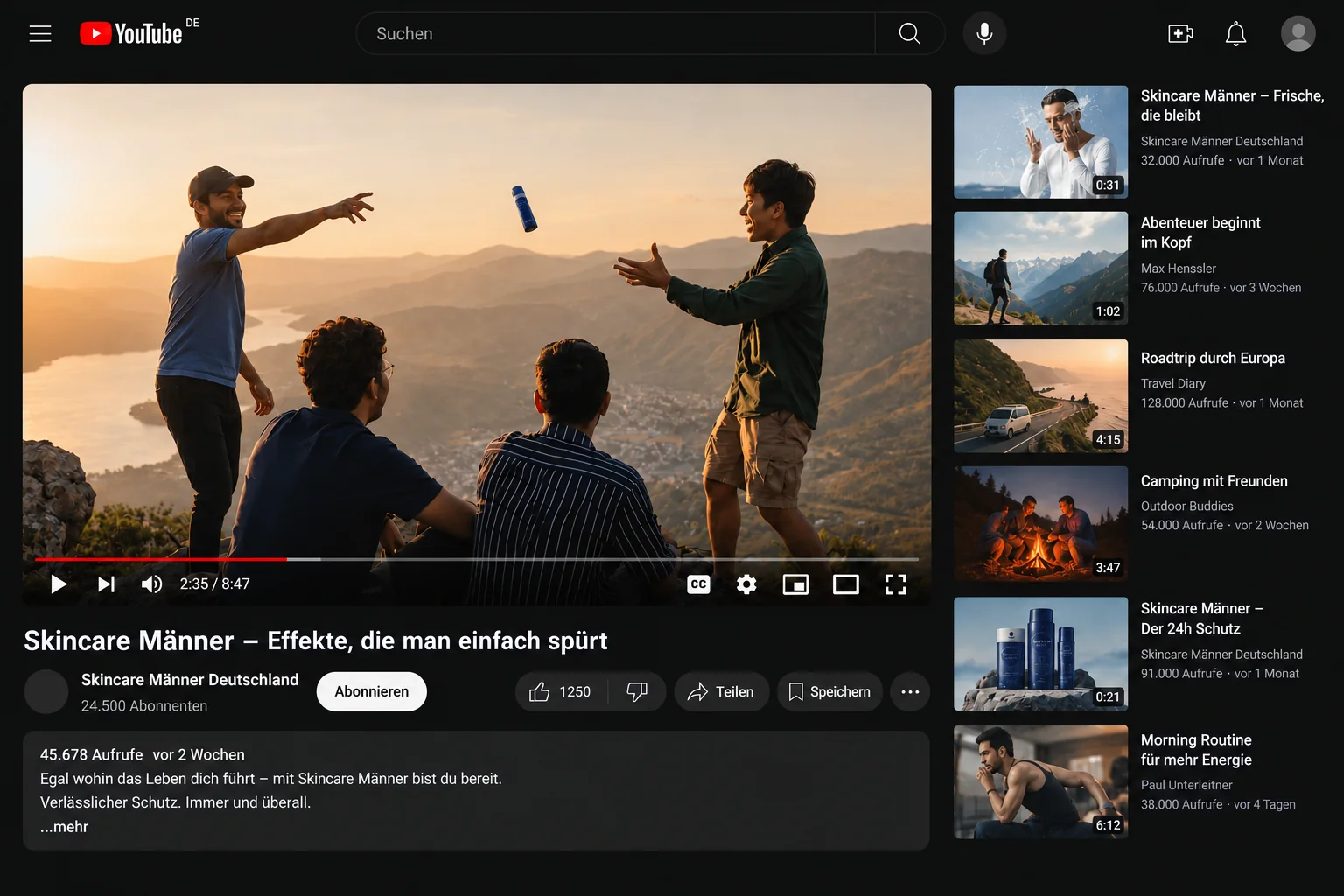1344x896 pixels.
Task: Play the video
Action: click(59, 584)
